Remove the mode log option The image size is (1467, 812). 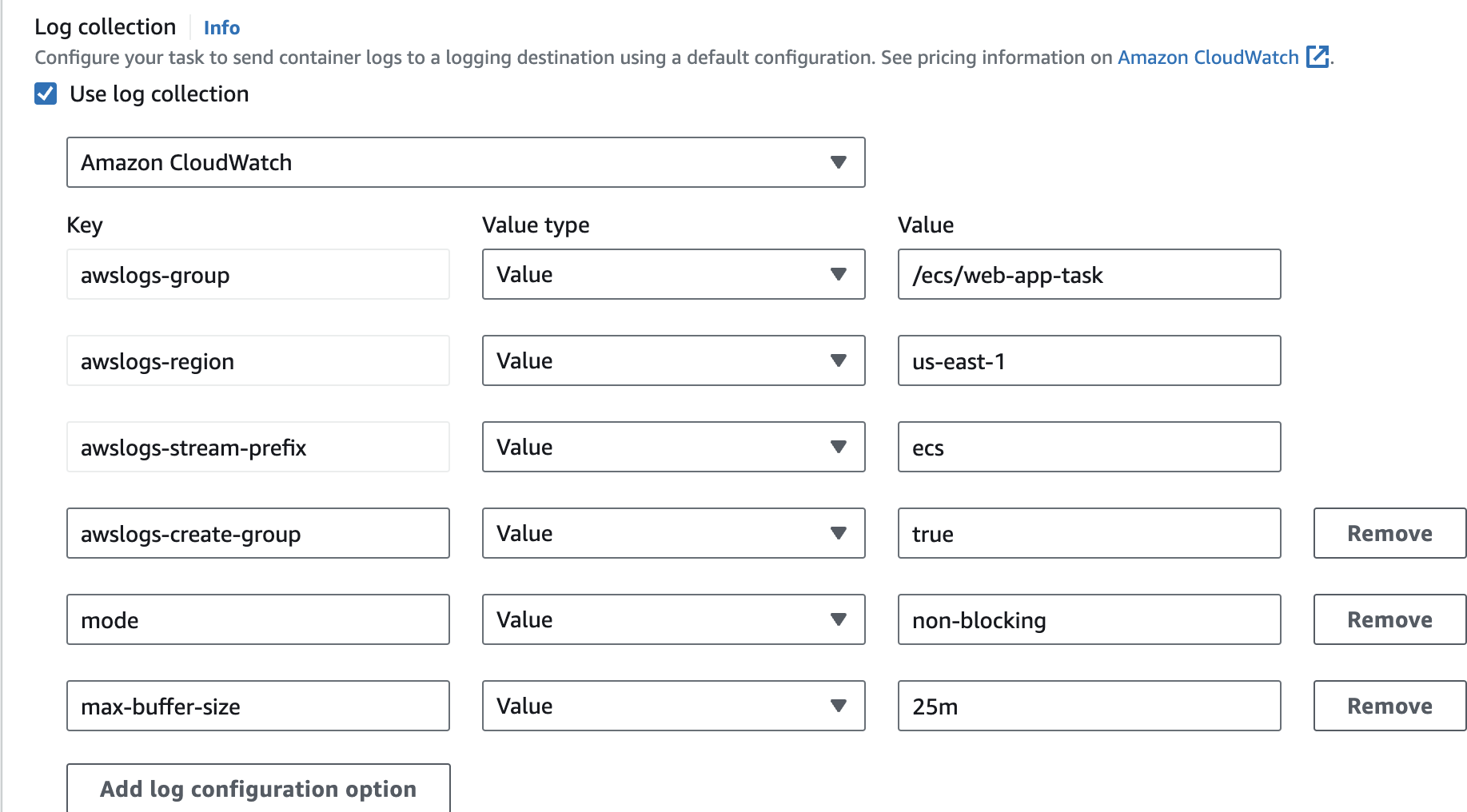coord(1389,619)
